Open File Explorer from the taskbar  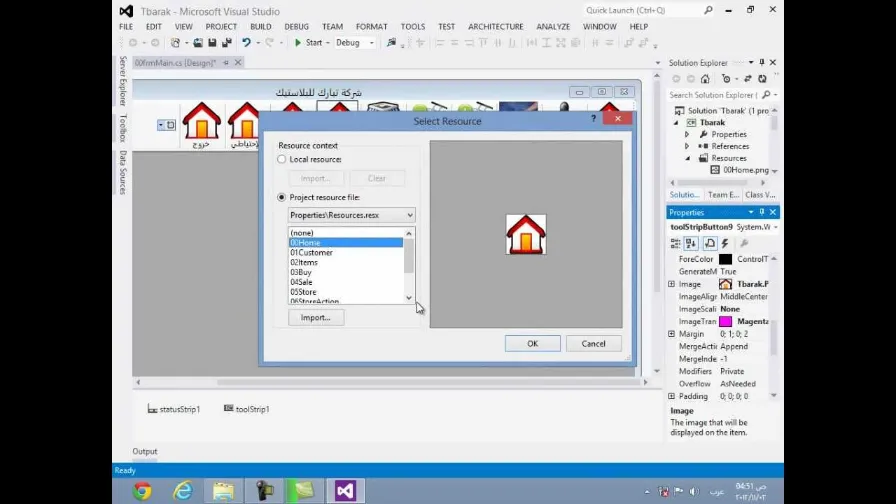[223, 491]
